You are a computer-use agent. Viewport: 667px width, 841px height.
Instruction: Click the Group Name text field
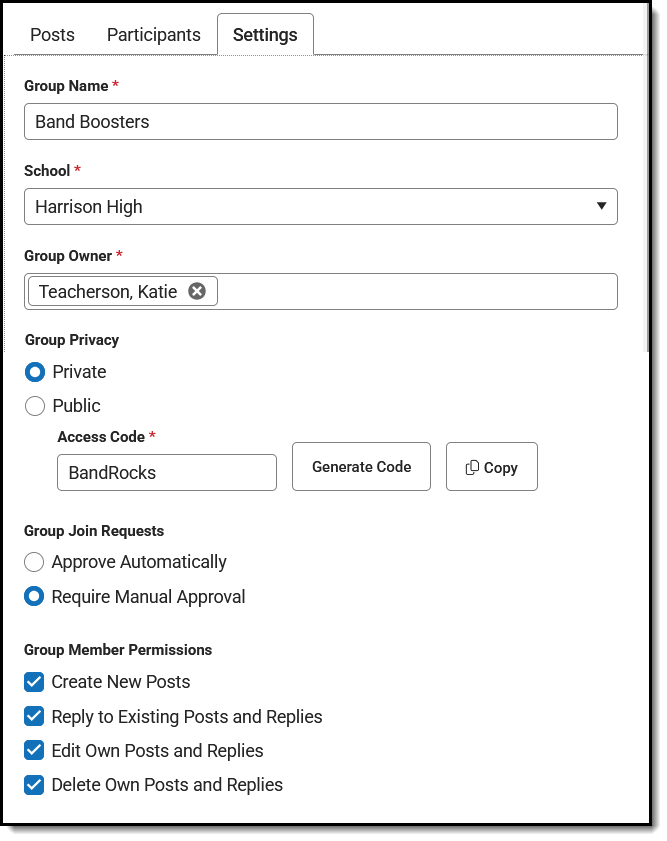click(321, 122)
